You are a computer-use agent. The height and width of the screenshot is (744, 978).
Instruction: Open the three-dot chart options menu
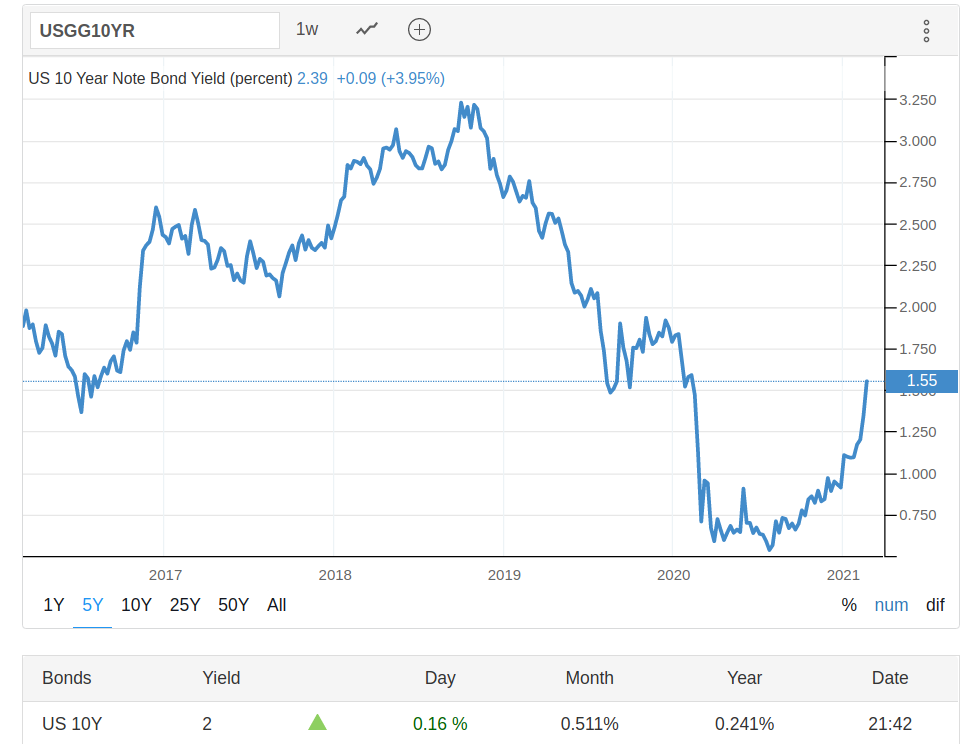click(x=926, y=31)
